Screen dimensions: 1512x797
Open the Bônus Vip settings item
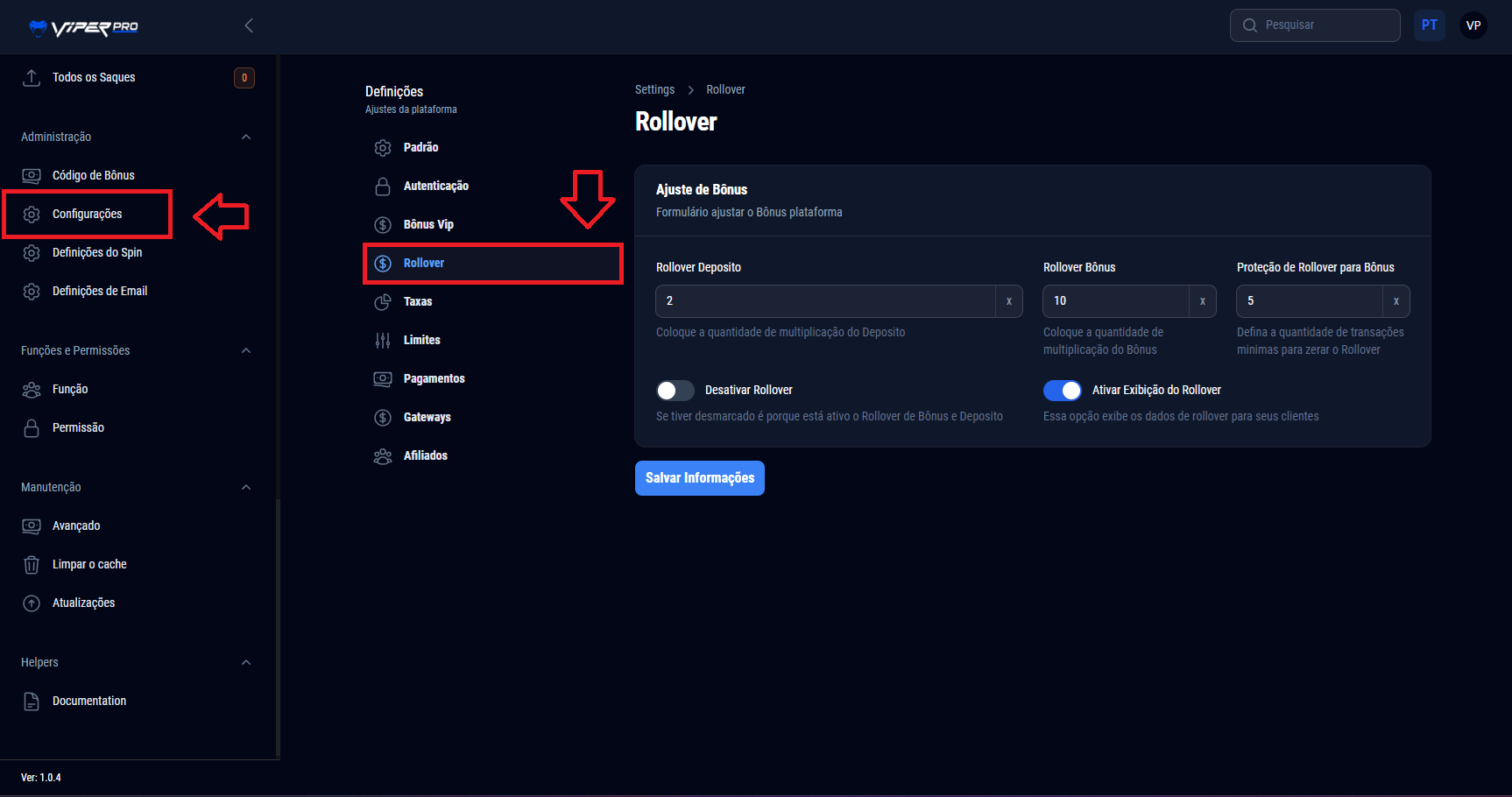click(x=428, y=225)
